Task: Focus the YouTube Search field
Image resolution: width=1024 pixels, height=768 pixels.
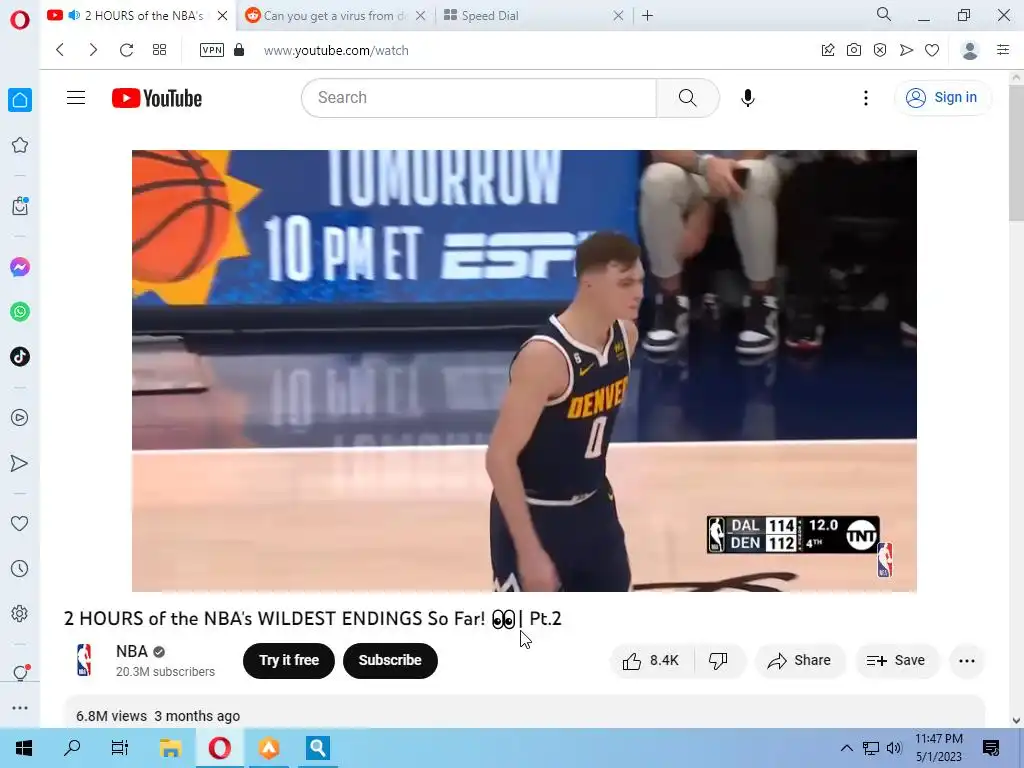Action: tap(479, 98)
